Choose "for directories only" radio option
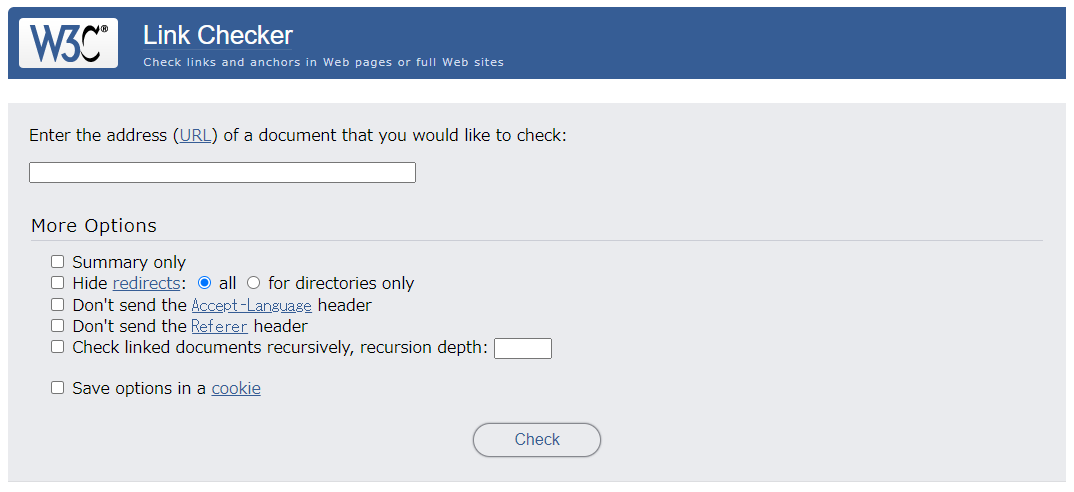 pyautogui.click(x=253, y=283)
